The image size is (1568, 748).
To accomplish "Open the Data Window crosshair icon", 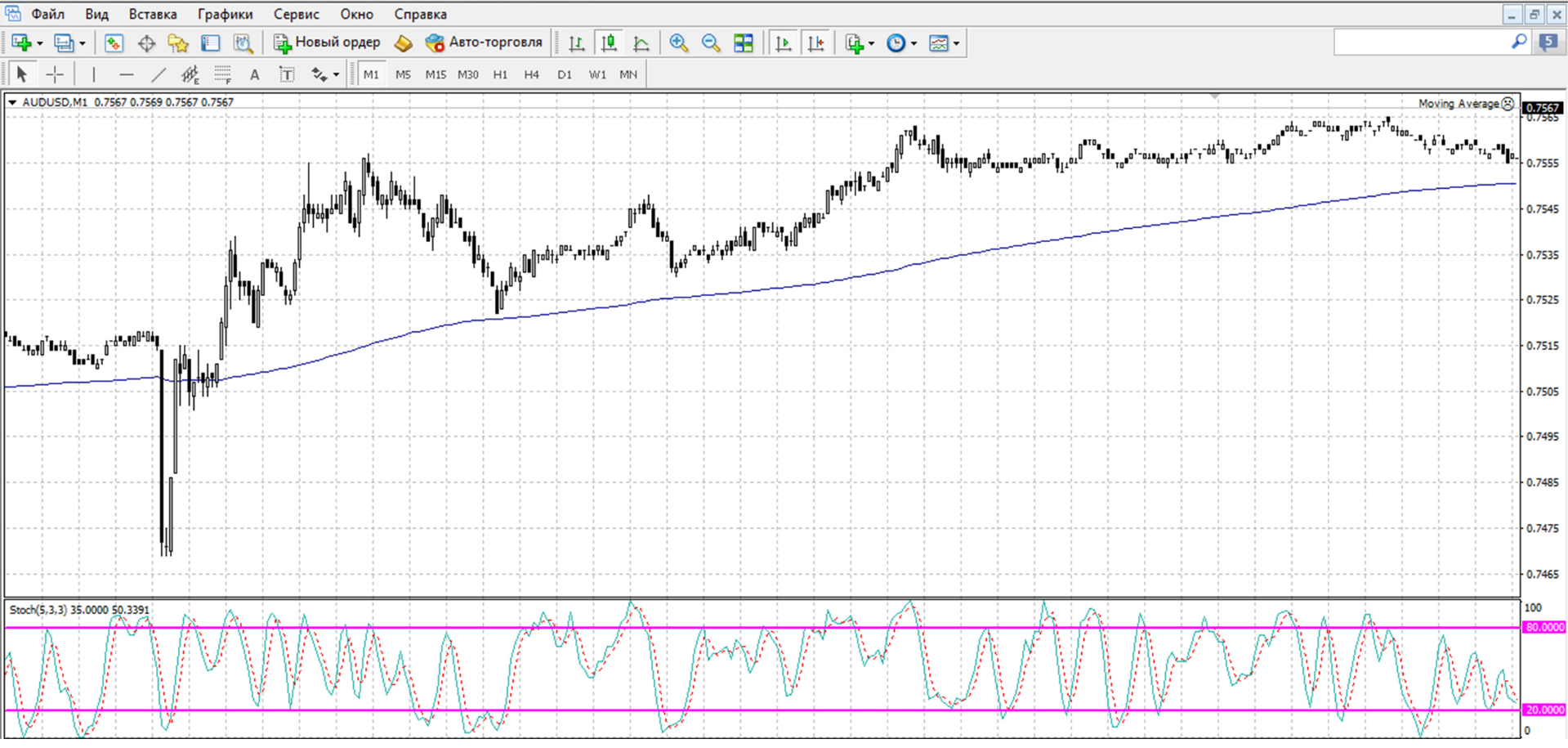I will [146, 43].
